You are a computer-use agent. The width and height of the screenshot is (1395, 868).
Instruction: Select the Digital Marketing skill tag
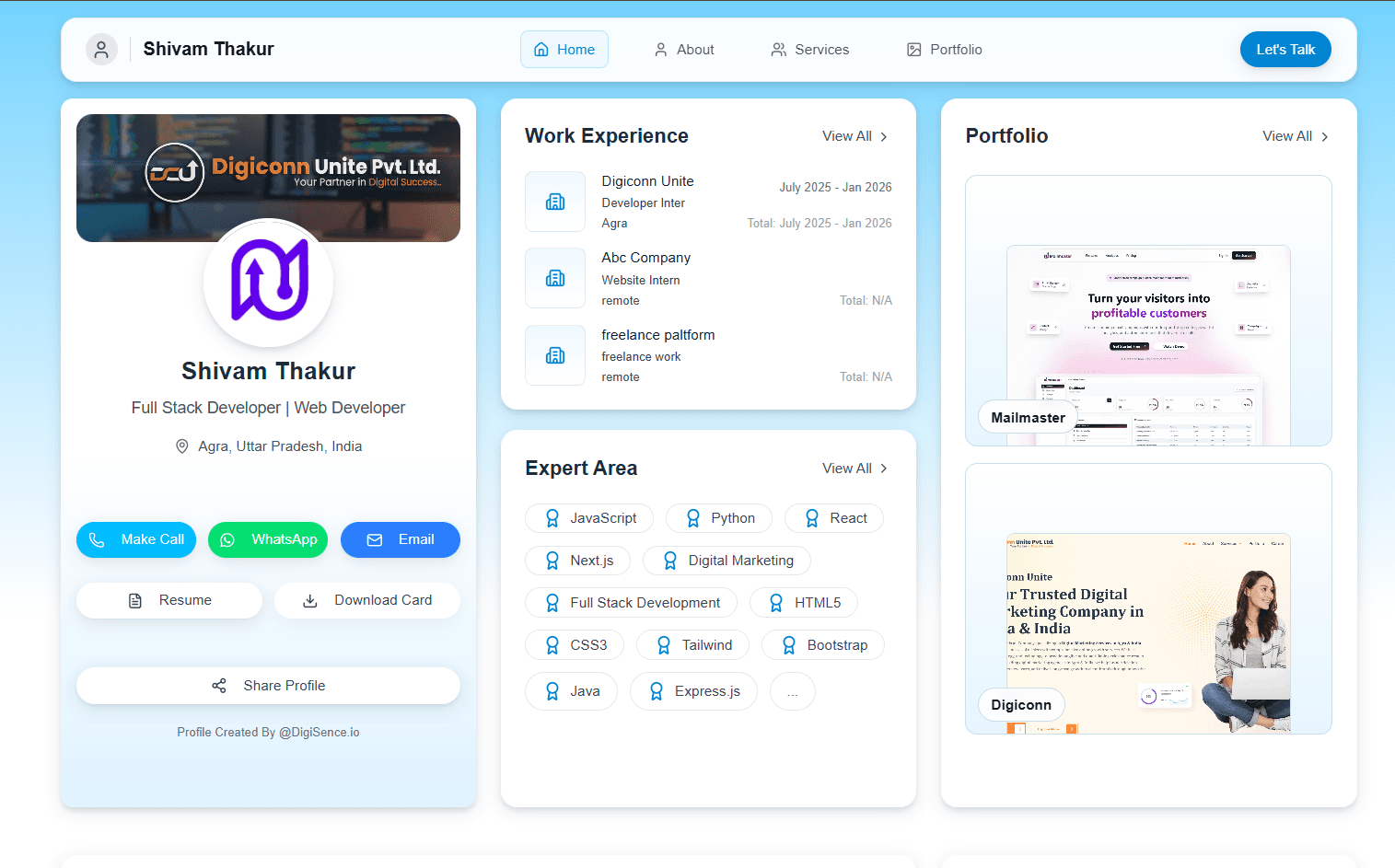click(x=727, y=561)
